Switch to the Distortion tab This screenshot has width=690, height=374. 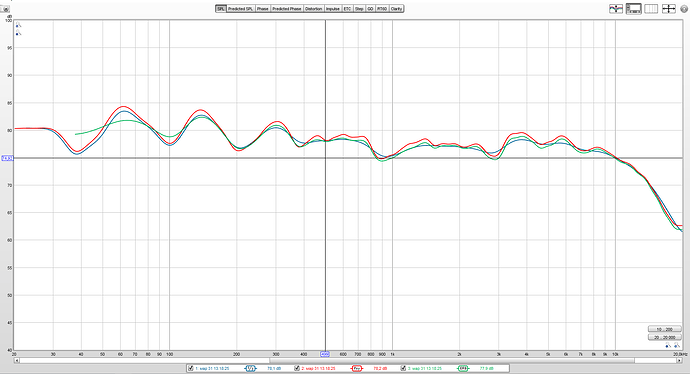[314, 9]
